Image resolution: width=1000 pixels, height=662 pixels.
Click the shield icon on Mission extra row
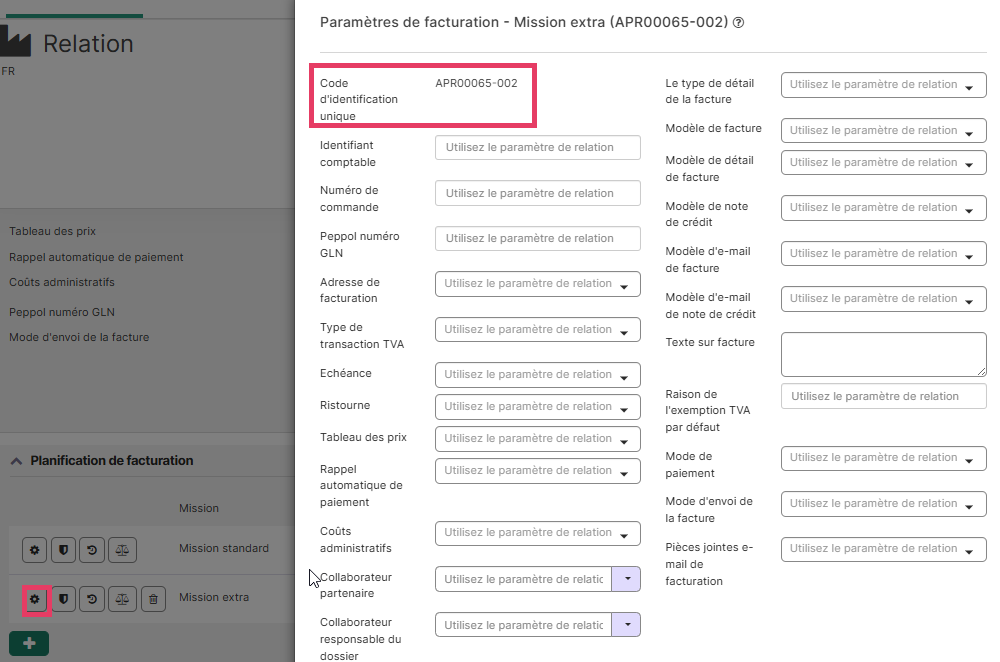point(63,599)
